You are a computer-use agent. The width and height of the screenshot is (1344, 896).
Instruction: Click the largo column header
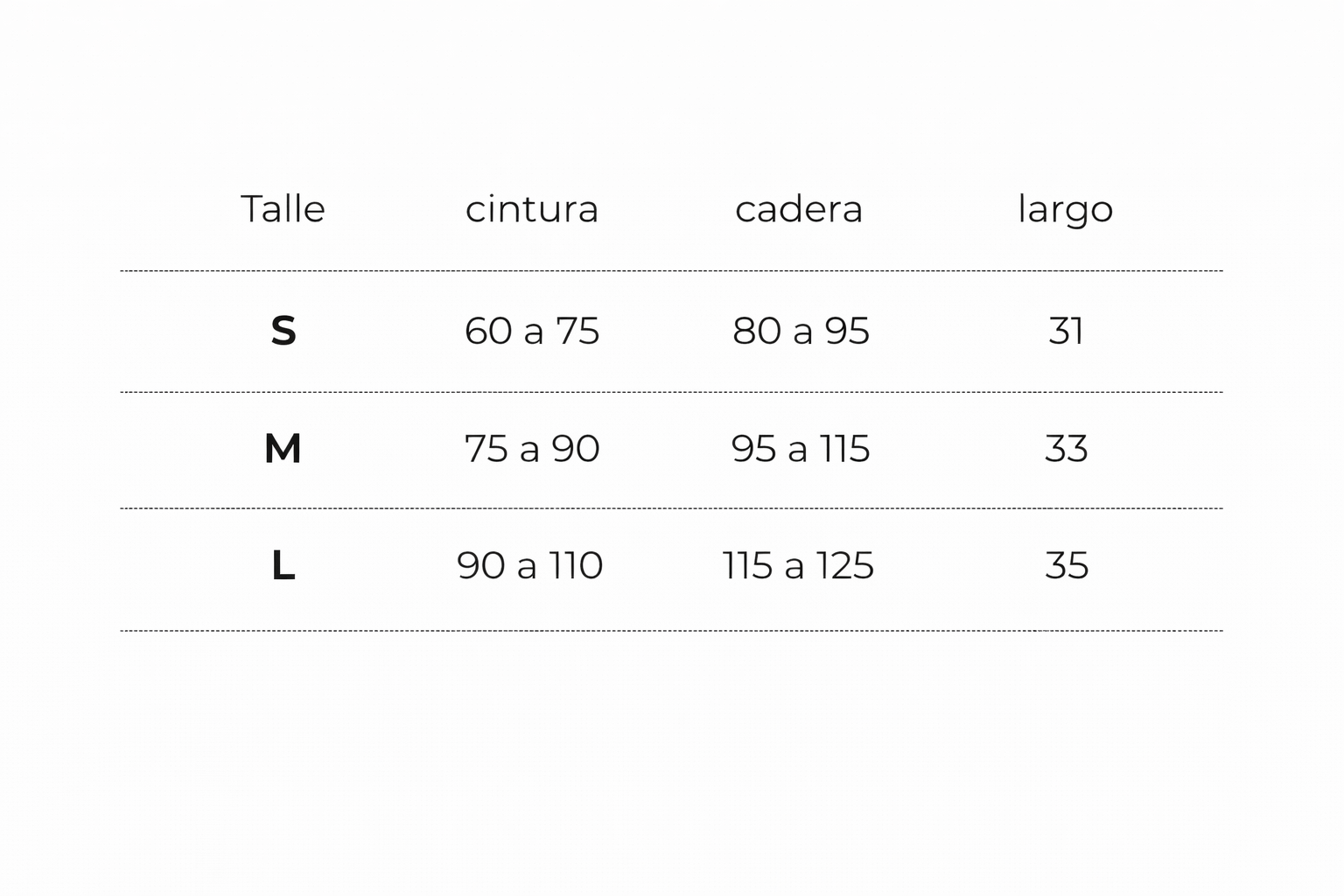[1065, 210]
